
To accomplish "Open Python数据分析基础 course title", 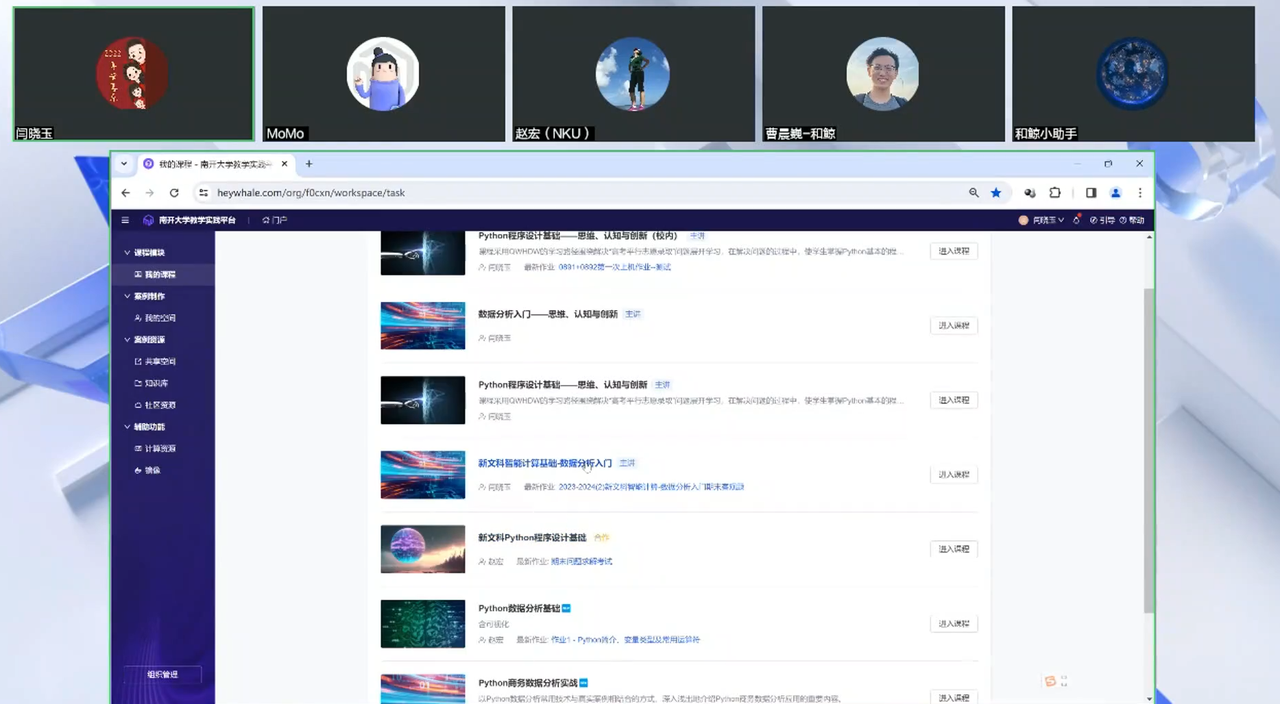I will (518, 608).
